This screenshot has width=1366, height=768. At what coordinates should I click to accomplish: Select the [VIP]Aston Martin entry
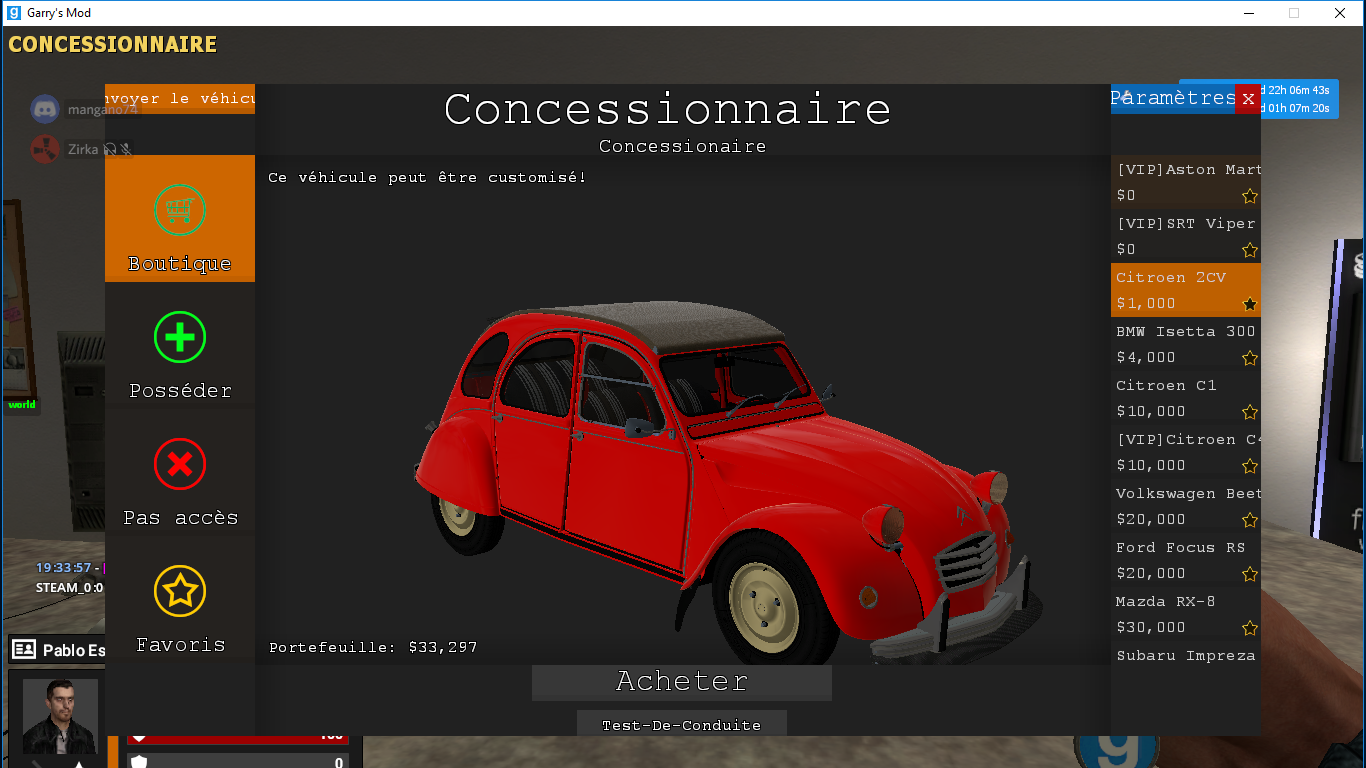pos(1186,182)
